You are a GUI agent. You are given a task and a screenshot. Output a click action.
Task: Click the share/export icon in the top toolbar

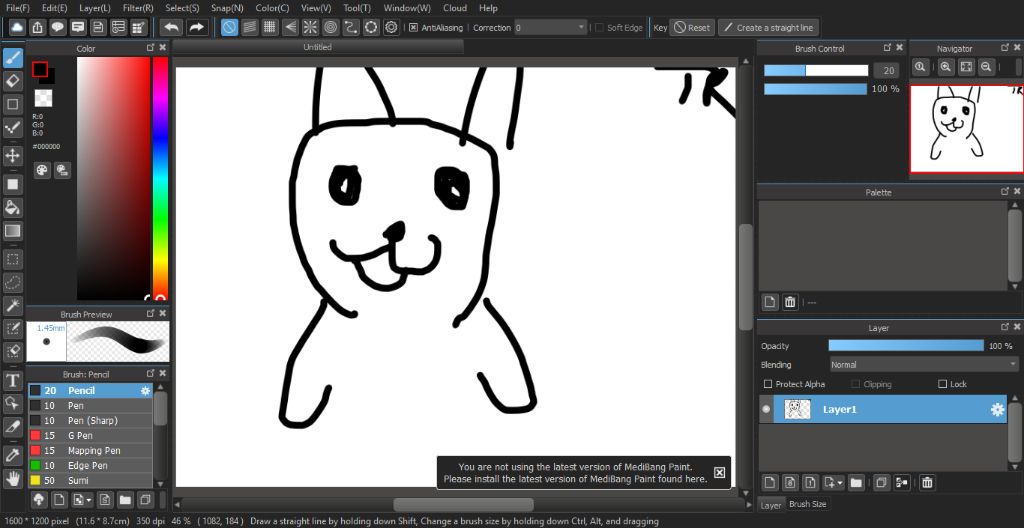click(37, 27)
